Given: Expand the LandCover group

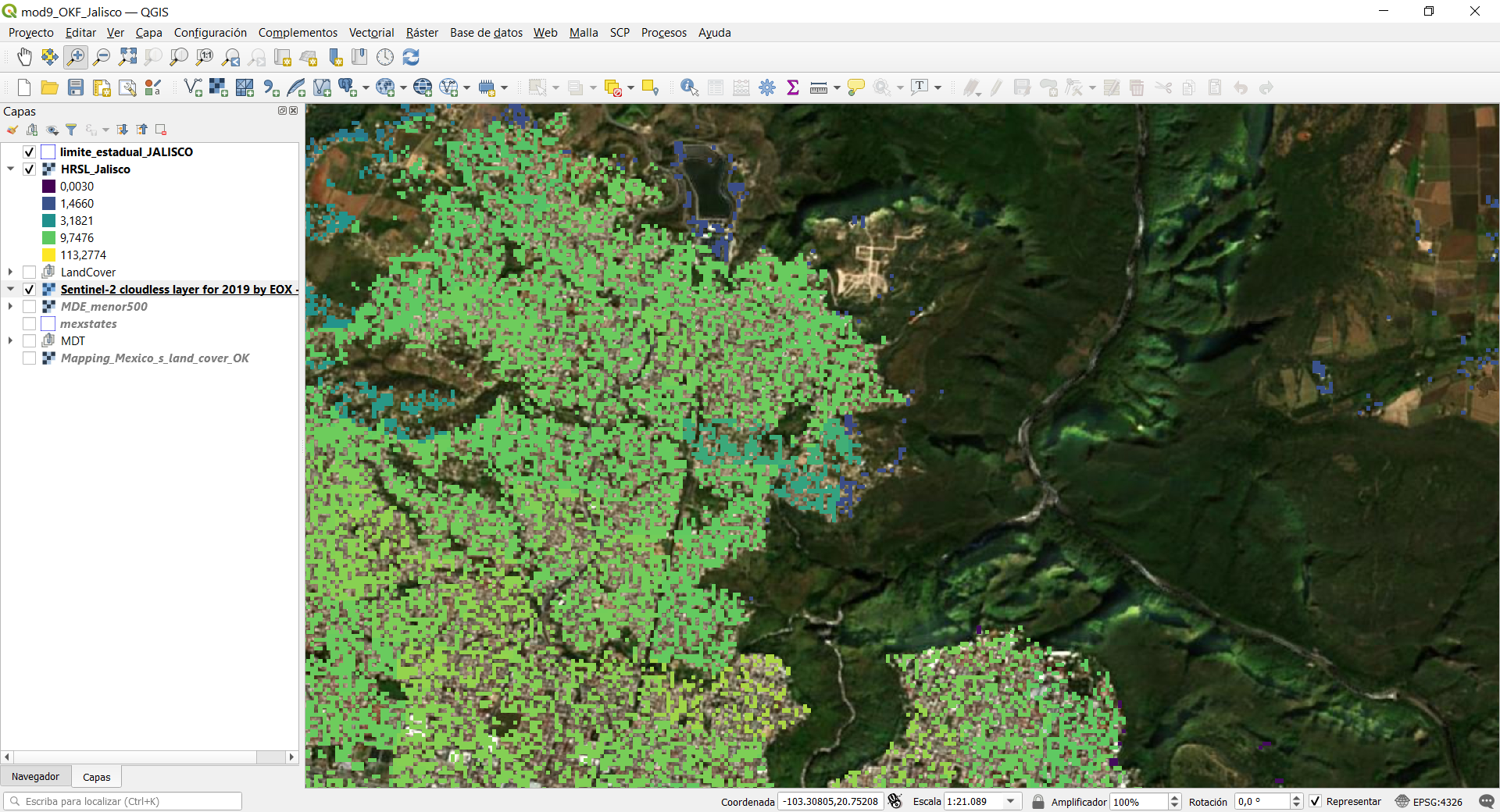Looking at the screenshot, I should 10,272.
